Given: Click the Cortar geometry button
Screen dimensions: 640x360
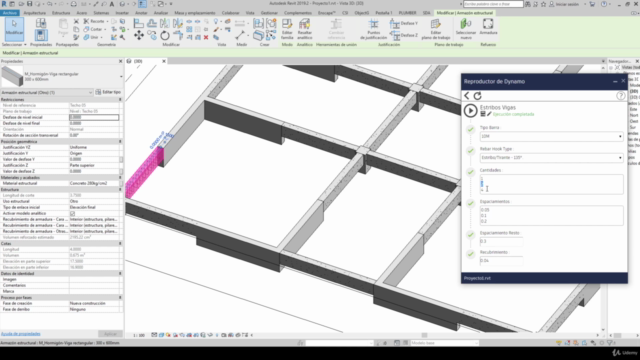Looking at the screenshot, I should pos(93,29).
